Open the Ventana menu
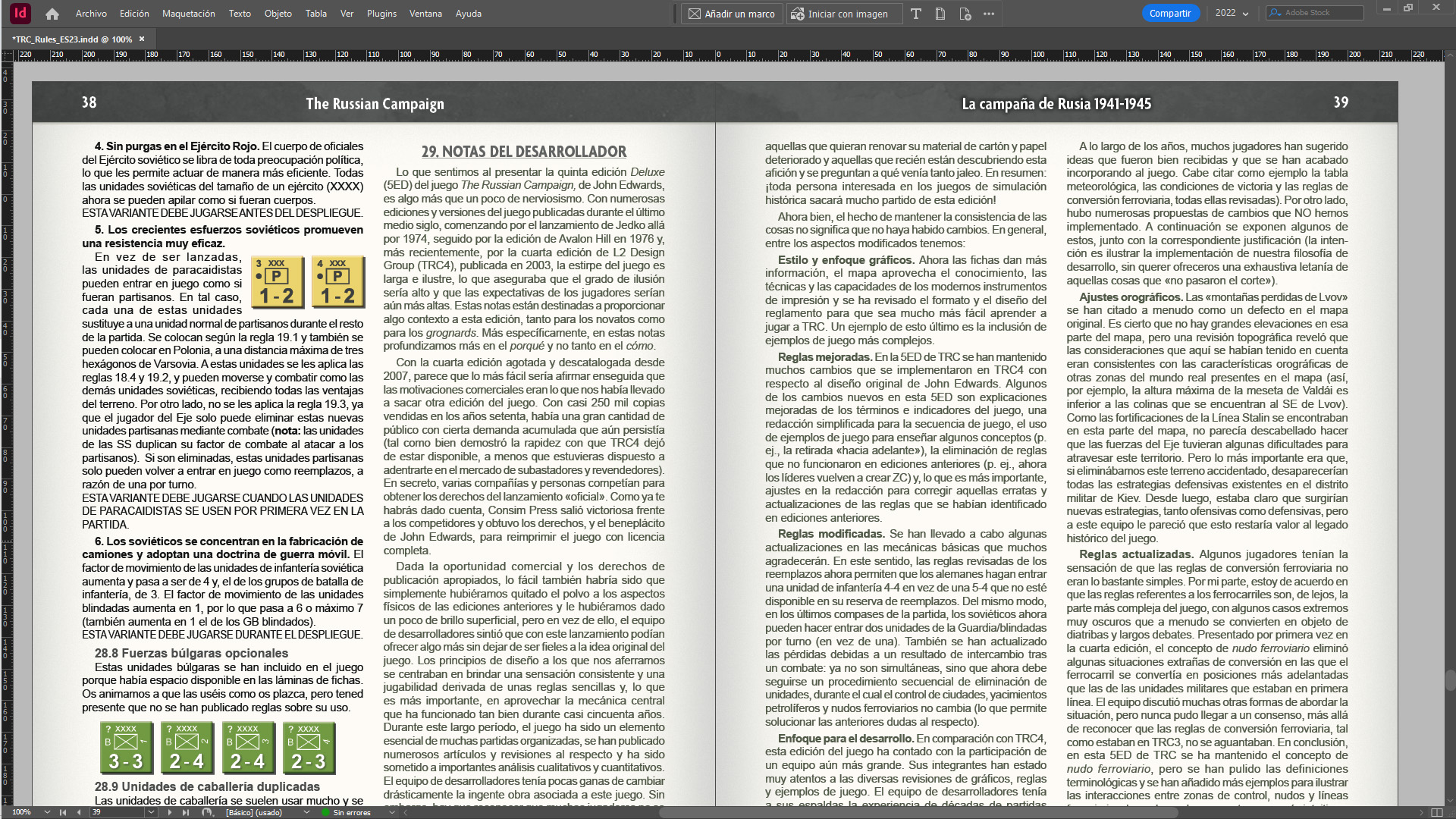The height and width of the screenshot is (819, 1456). [x=425, y=14]
